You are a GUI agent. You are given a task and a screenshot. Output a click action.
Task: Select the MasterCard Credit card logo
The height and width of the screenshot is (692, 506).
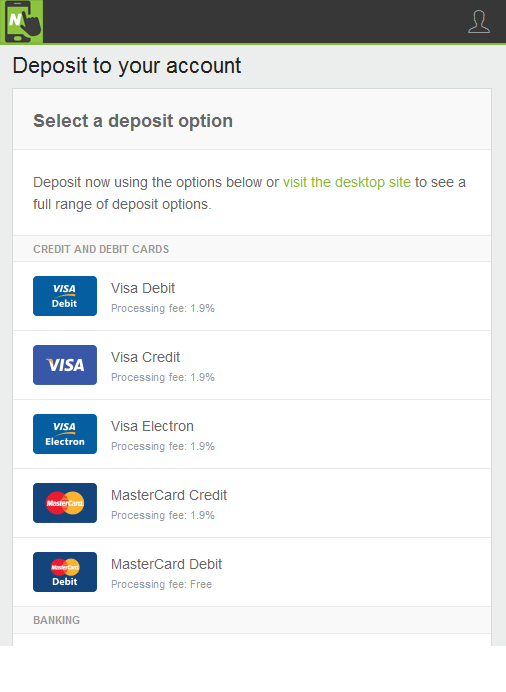tap(65, 503)
